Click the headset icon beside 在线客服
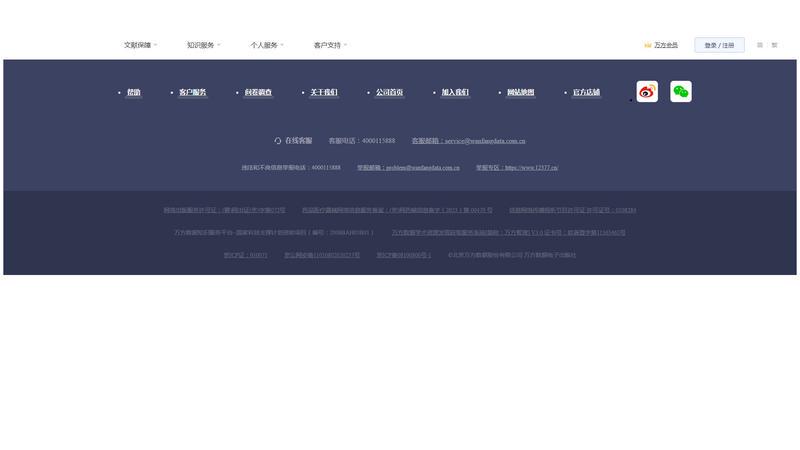 [278, 140]
